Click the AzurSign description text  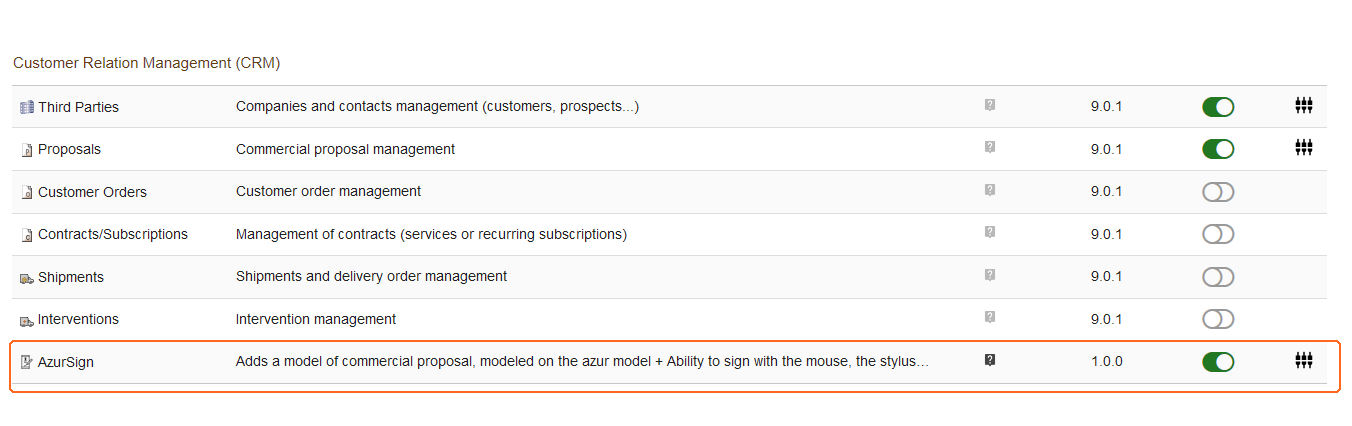(x=583, y=362)
